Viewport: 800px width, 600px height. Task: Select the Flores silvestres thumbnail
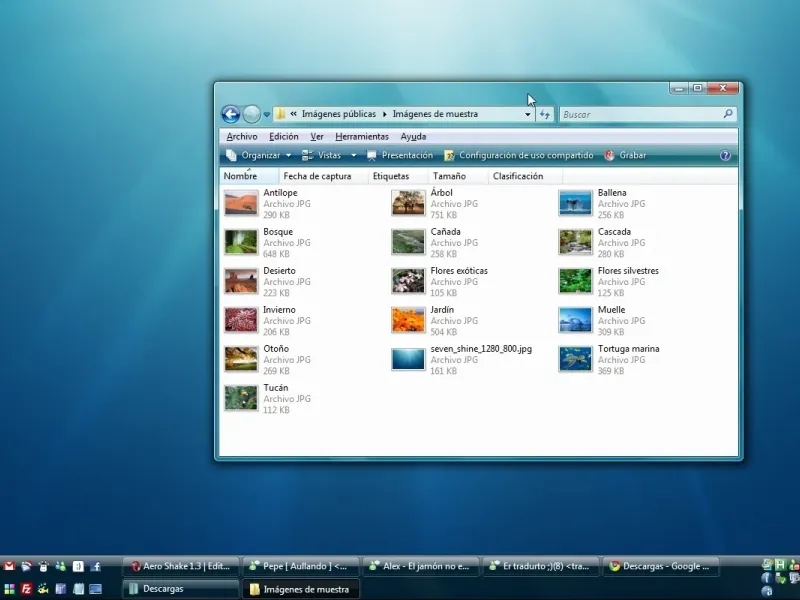(x=575, y=281)
